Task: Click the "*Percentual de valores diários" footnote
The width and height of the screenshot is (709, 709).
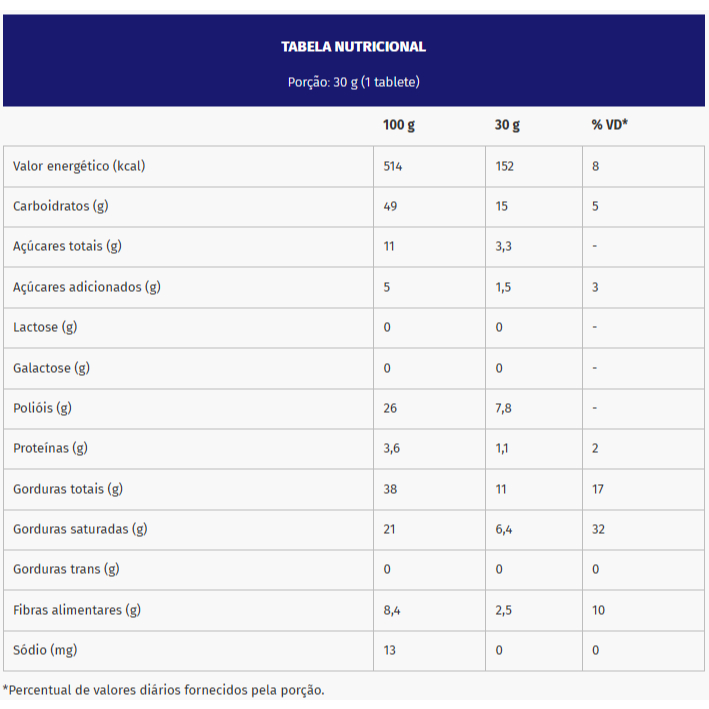Action: tap(164, 690)
